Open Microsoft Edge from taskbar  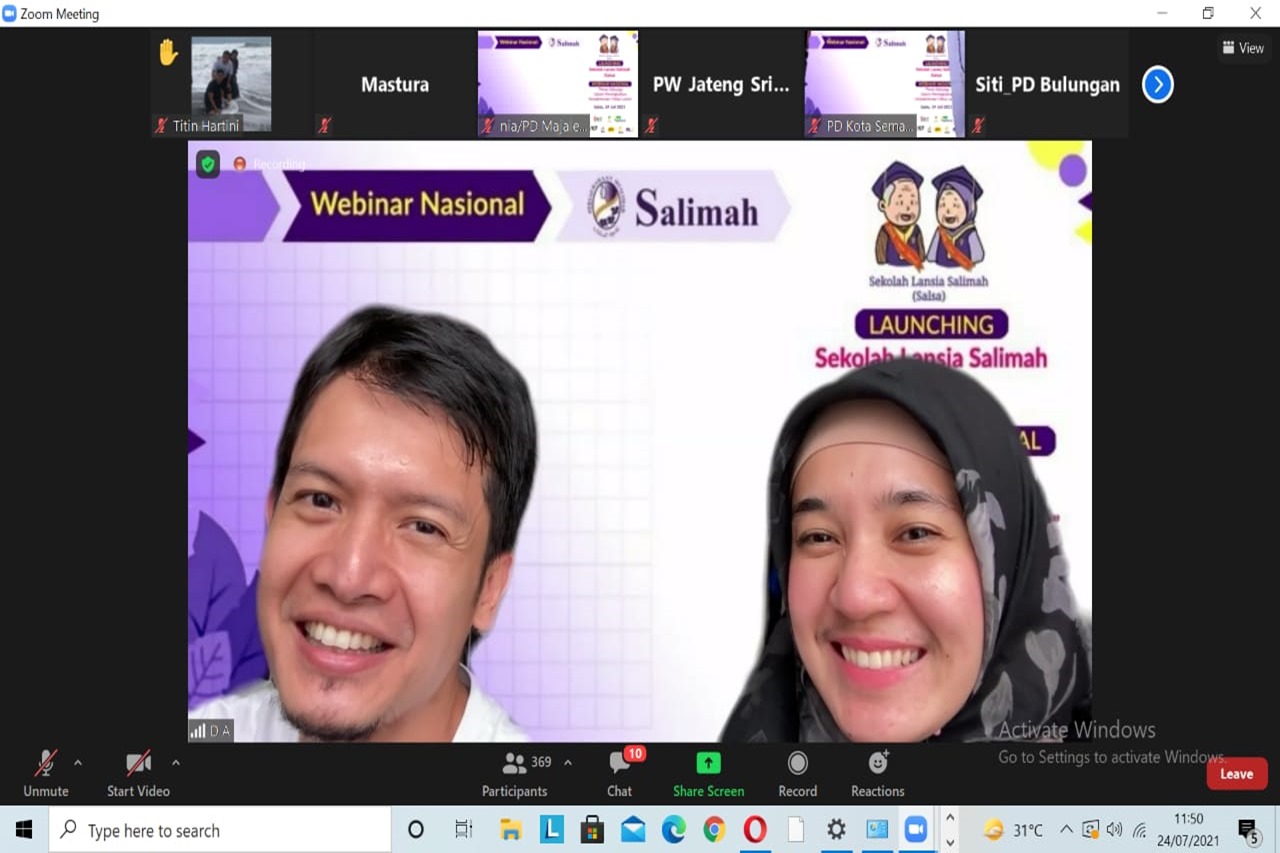[x=674, y=830]
